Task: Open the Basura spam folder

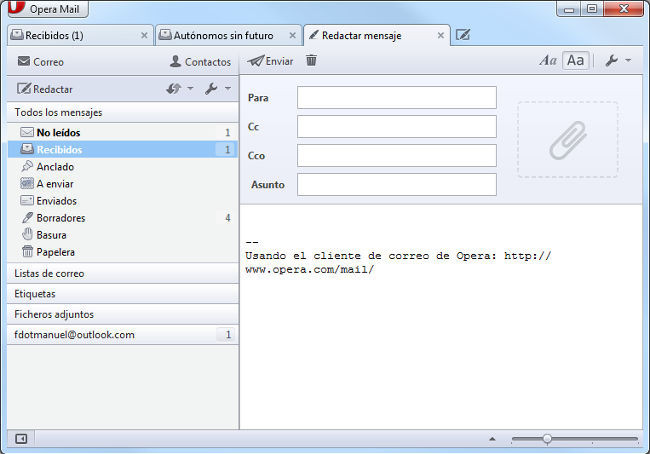Action: 123,235
